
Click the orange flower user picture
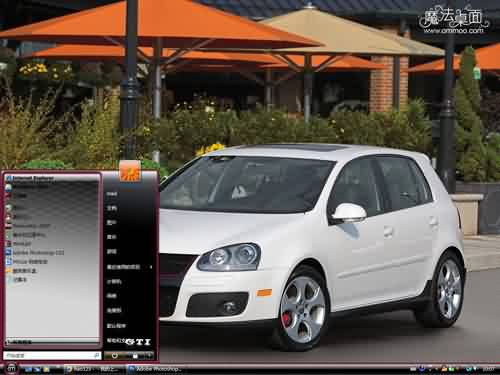coord(130,171)
